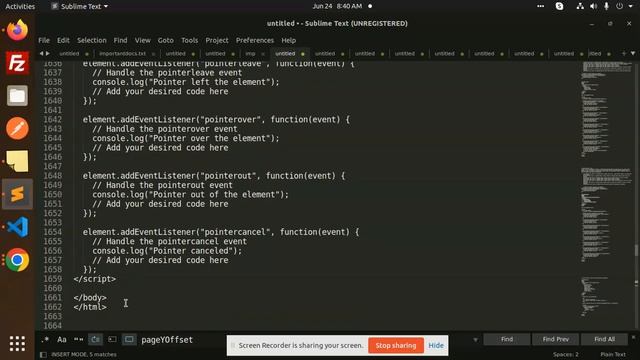Toggle the side bar from status bar icon

pyautogui.click(x=43, y=355)
